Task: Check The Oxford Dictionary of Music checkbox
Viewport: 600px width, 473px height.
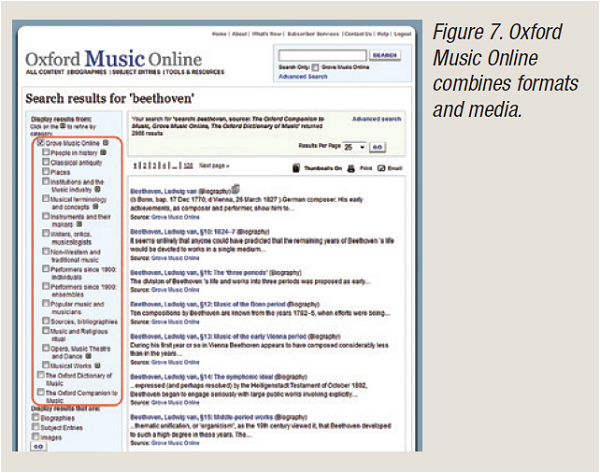Action: pos(41,375)
